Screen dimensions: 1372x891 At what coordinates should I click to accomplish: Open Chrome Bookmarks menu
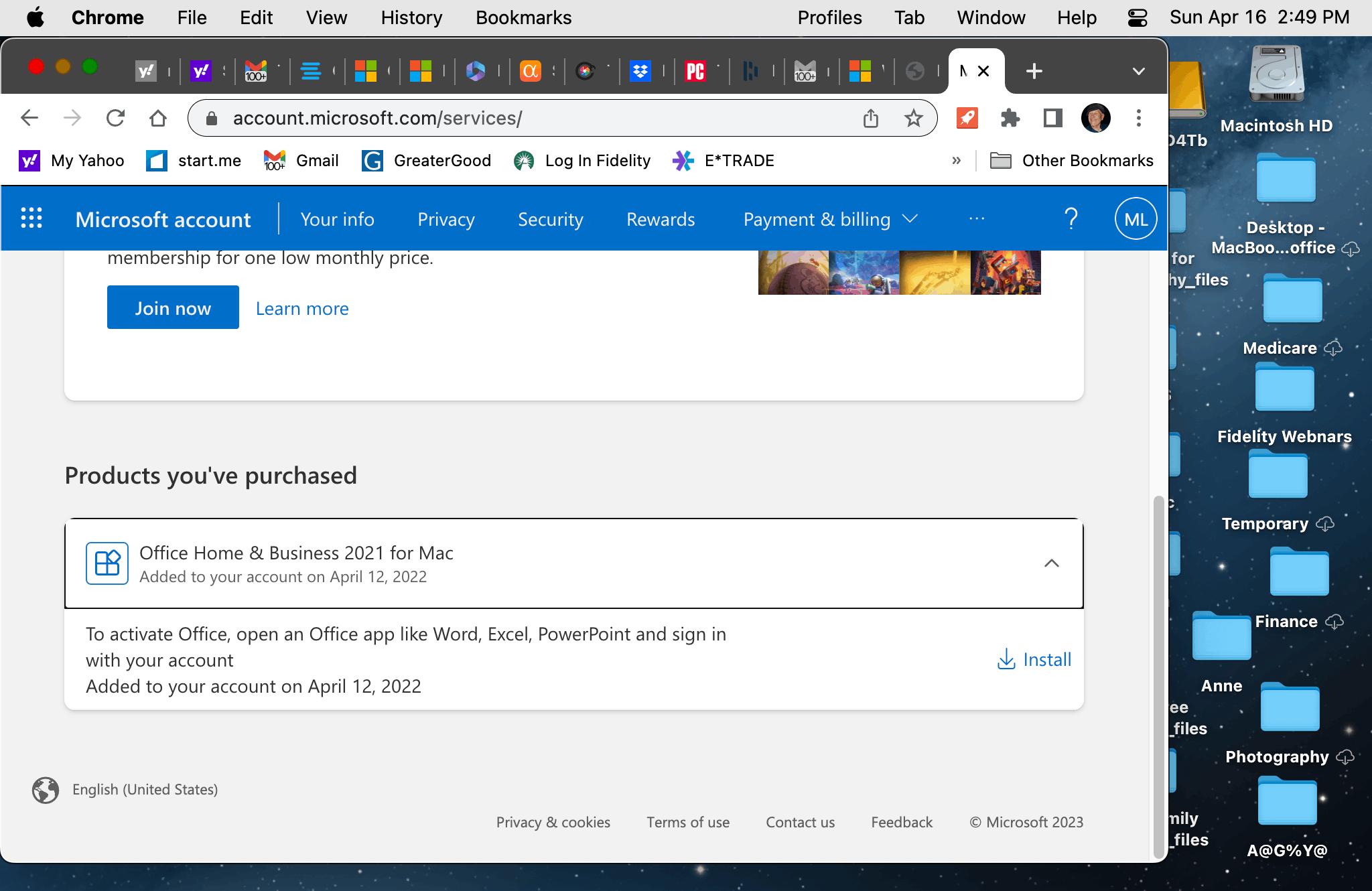pos(523,17)
